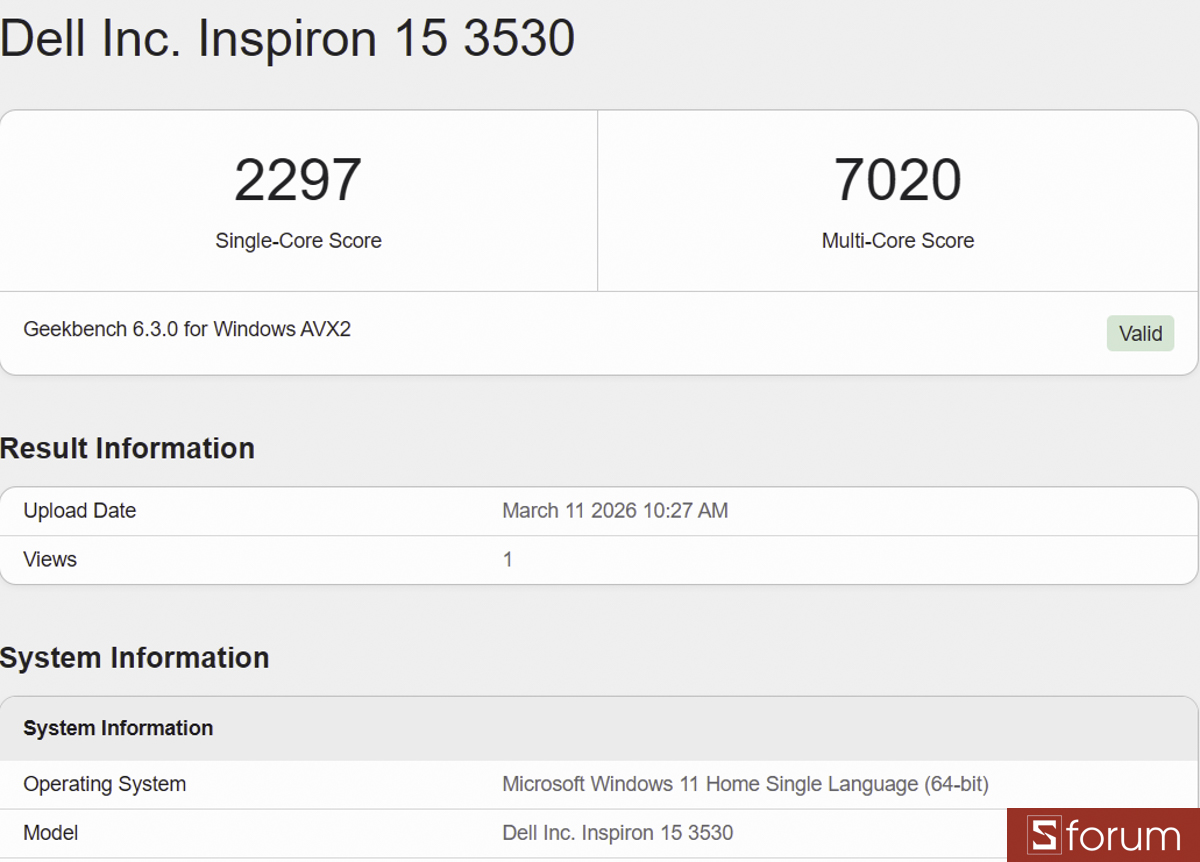Viewport: 1200px width, 862px height.
Task: Click the 'Result Information' heading
Action: click(x=127, y=448)
